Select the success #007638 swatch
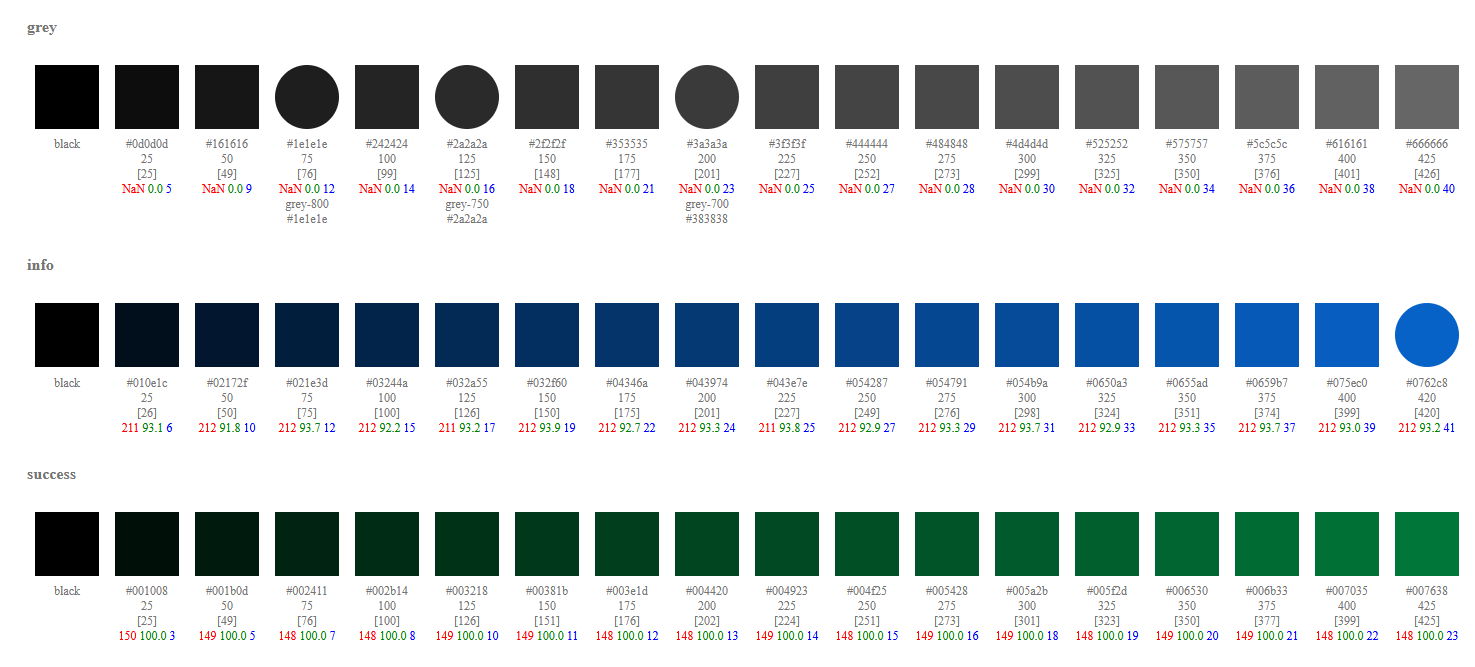Image resolution: width=1475 pixels, height=667 pixels. [1427, 544]
